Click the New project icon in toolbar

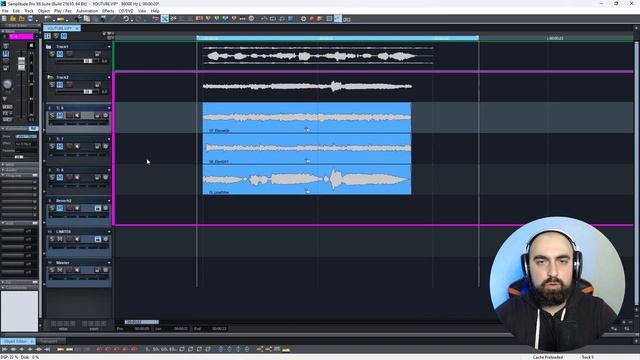4,19
